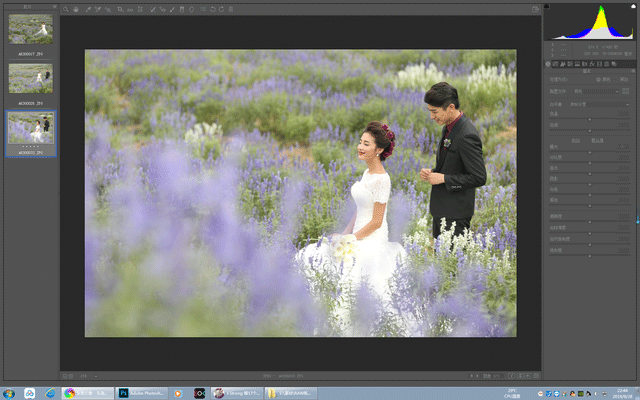Switch to the Effects (fx) panel tab
The width and height of the screenshot is (640, 400).
coord(592,64)
